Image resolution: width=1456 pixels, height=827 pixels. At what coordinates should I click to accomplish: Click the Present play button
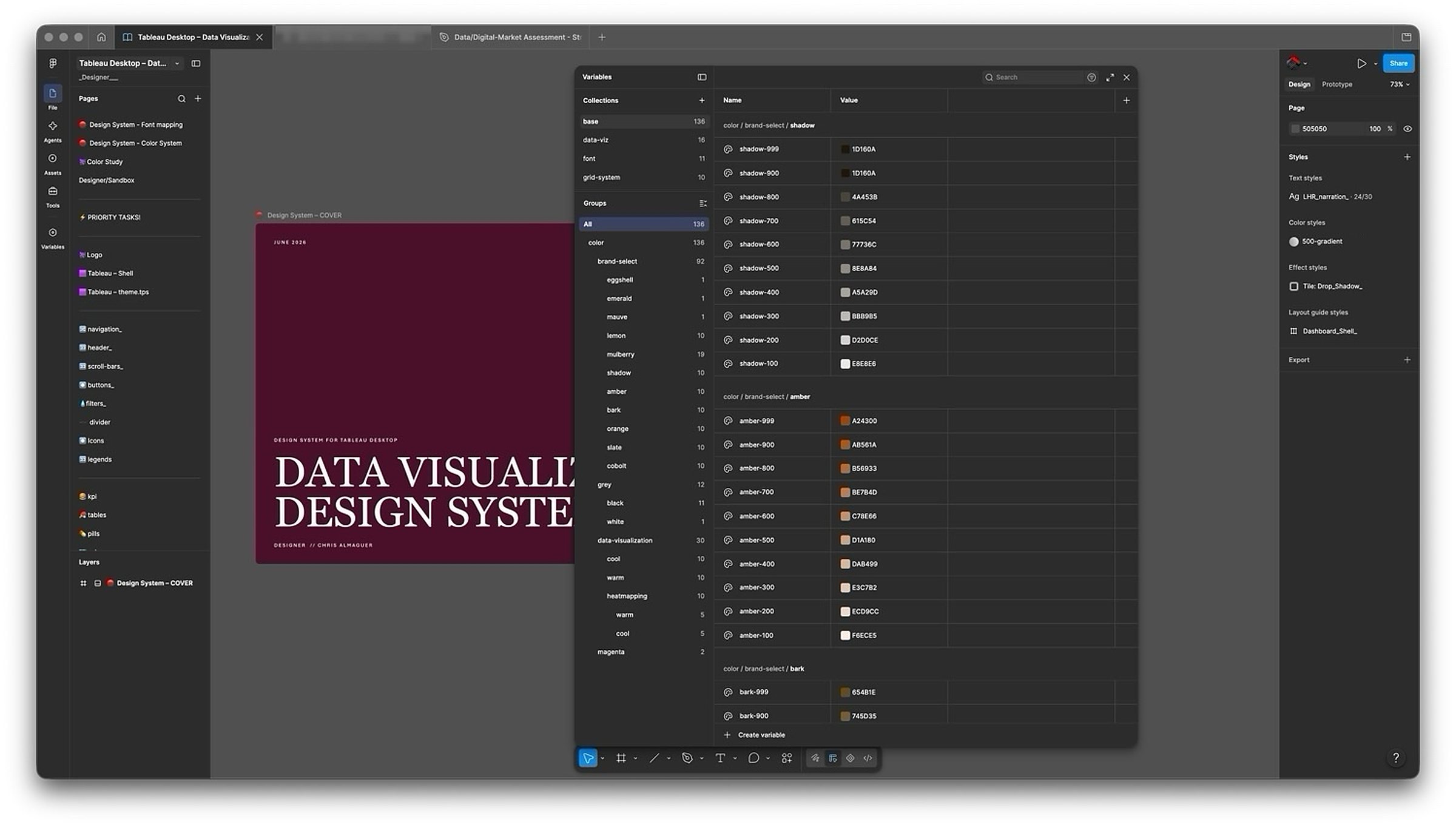click(1361, 63)
